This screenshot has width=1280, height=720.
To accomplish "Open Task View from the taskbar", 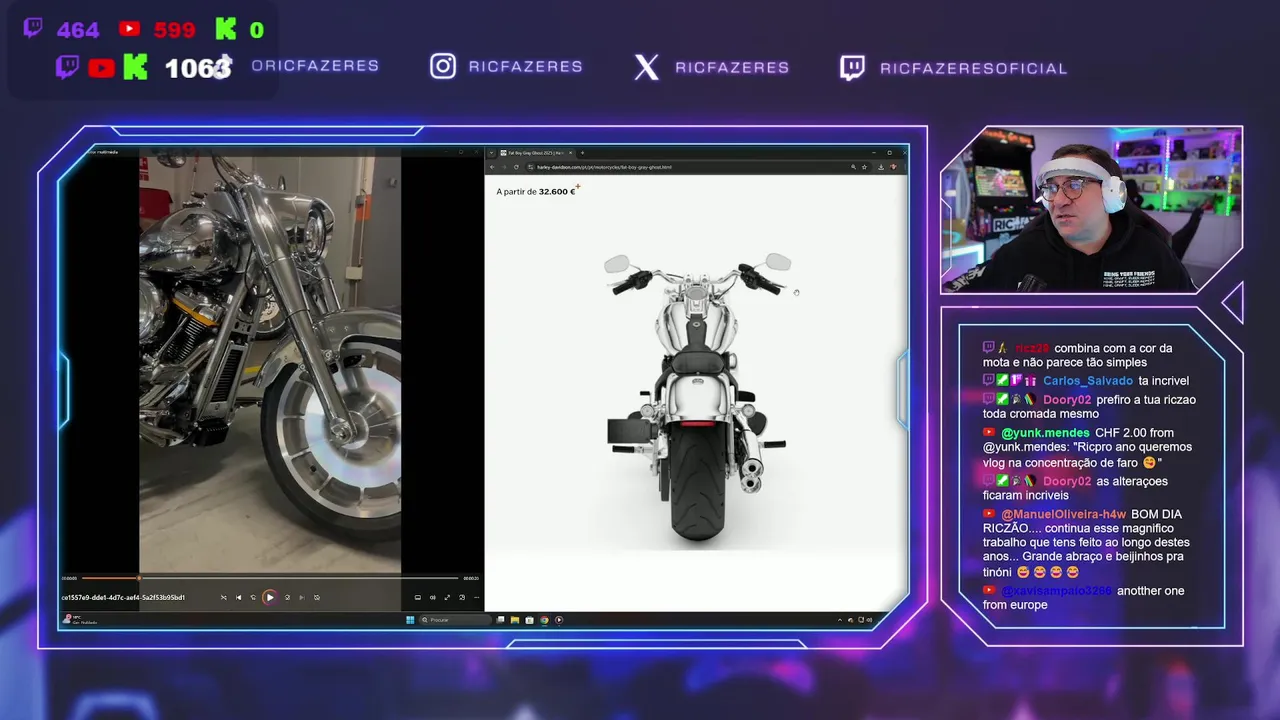I will 500,620.
